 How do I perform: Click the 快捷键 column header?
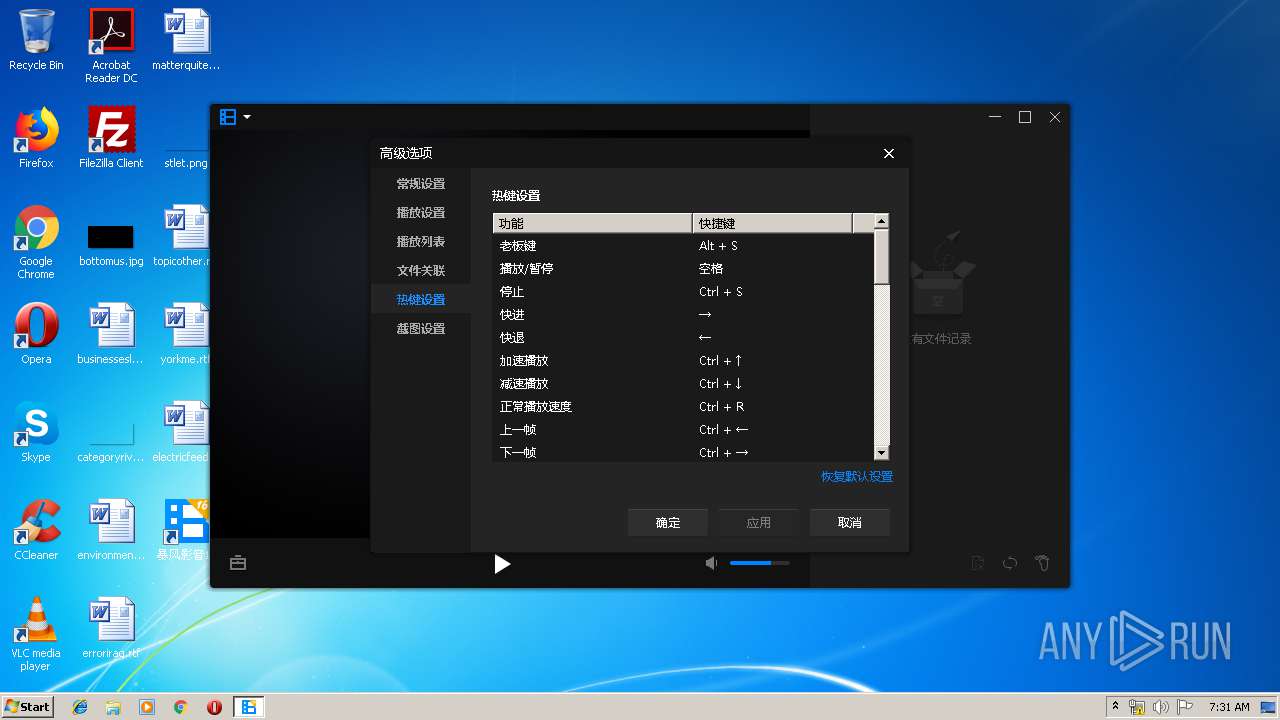pos(772,223)
